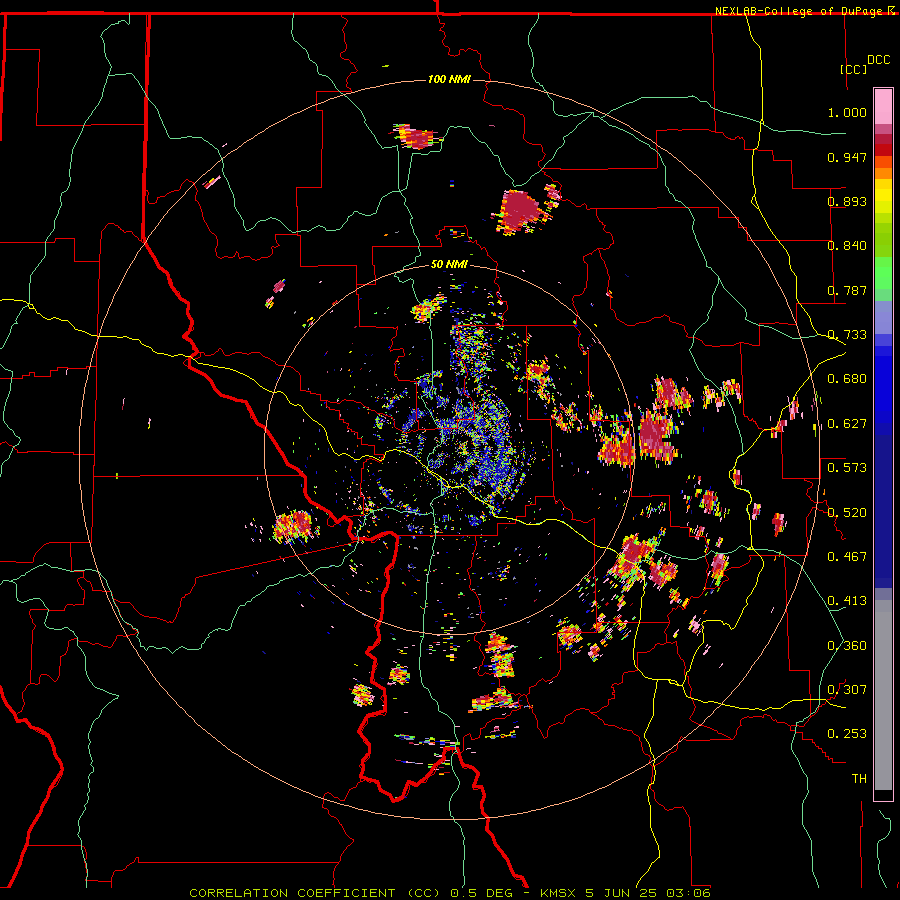This screenshot has height=900, width=900.
Task: Click the 0.520 scale value
Action: tap(847, 513)
